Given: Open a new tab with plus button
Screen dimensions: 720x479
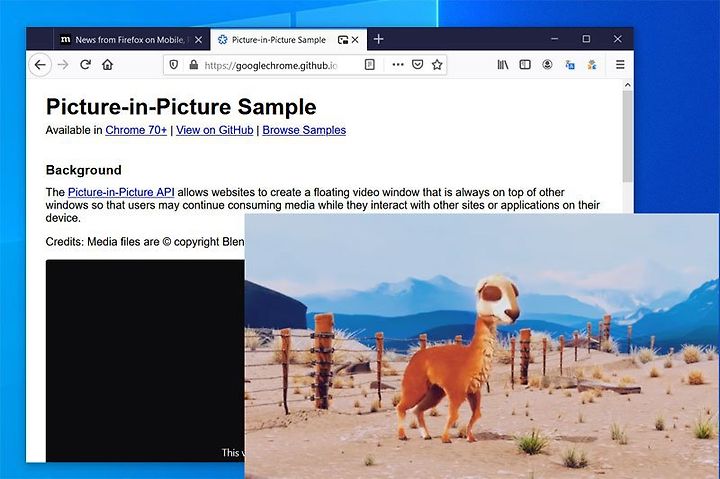Looking at the screenshot, I should [x=378, y=39].
